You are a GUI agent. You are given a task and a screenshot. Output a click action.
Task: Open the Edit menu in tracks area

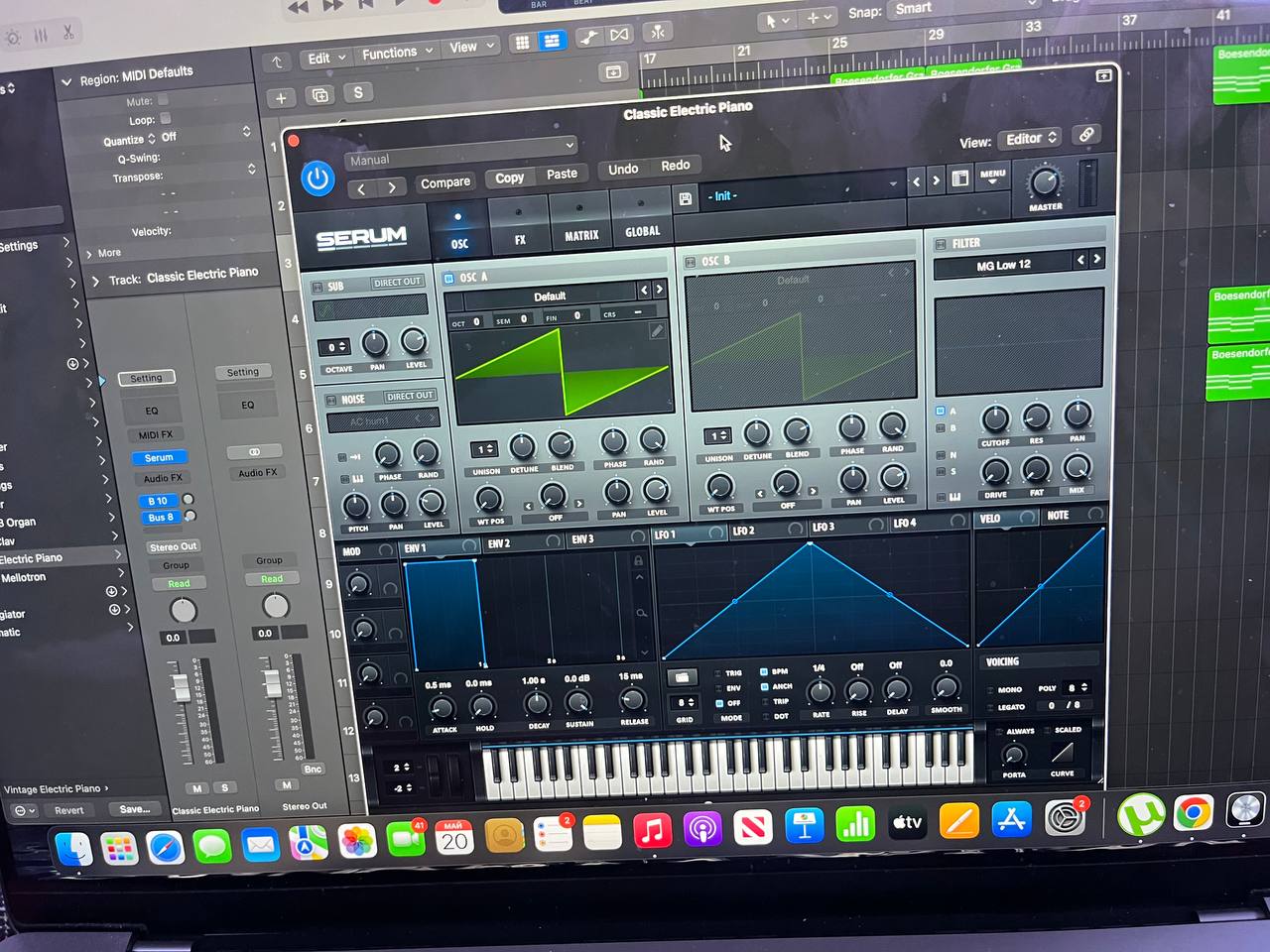(x=325, y=58)
